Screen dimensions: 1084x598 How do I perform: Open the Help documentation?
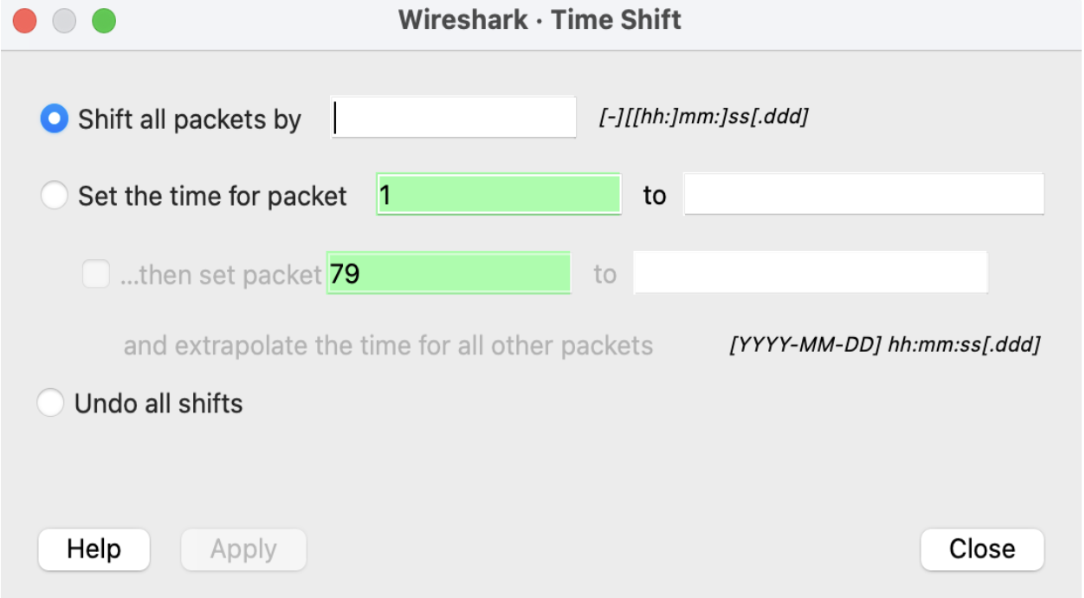[x=93, y=548]
